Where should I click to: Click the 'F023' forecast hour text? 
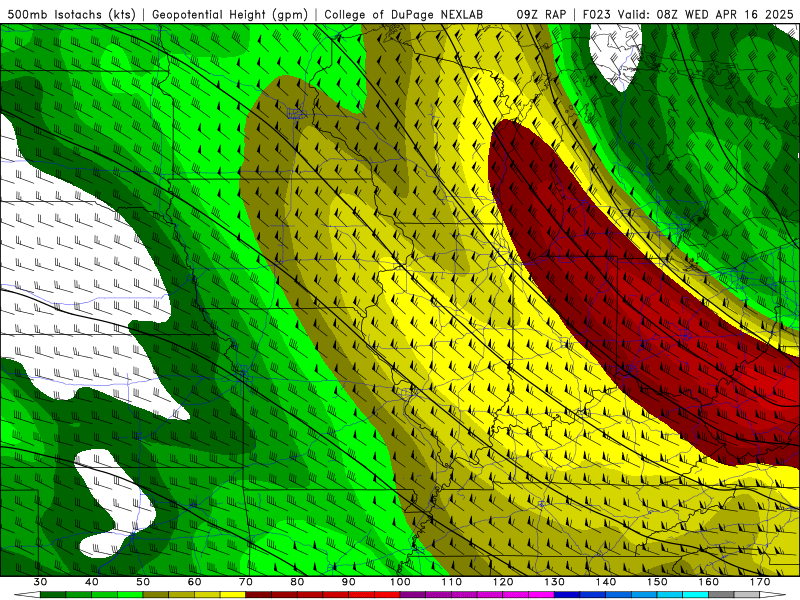click(x=597, y=15)
